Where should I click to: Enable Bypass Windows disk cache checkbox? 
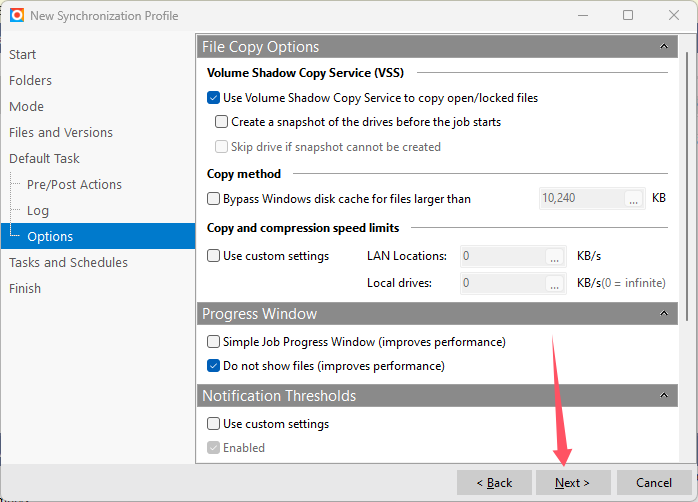214,199
